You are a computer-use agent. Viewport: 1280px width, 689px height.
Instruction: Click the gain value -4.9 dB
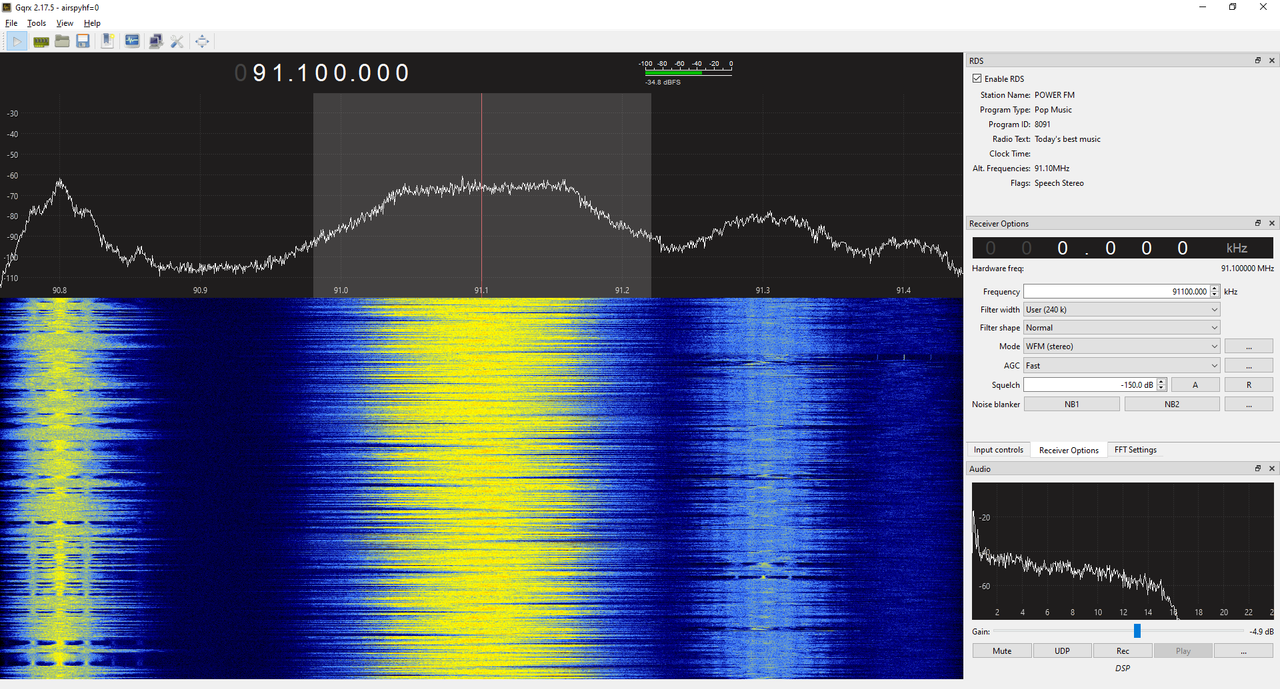click(x=1261, y=632)
